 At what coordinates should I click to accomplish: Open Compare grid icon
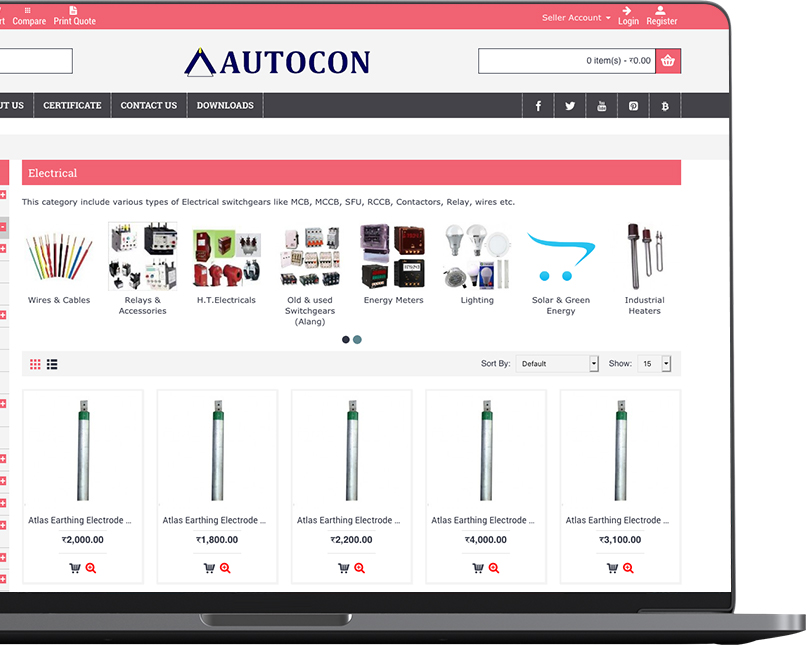click(28, 10)
